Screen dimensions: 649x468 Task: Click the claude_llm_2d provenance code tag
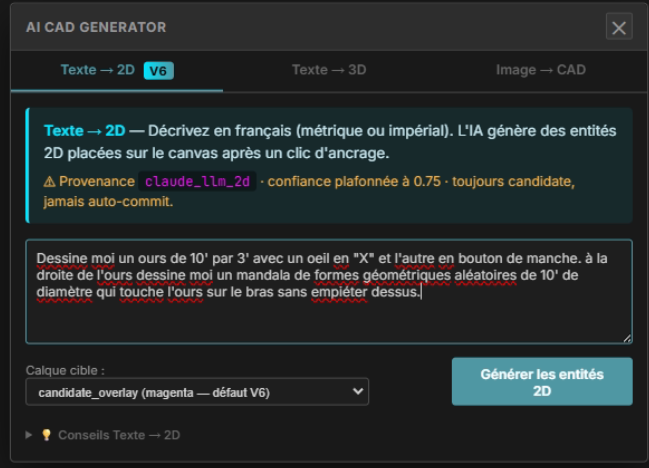pos(199,181)
